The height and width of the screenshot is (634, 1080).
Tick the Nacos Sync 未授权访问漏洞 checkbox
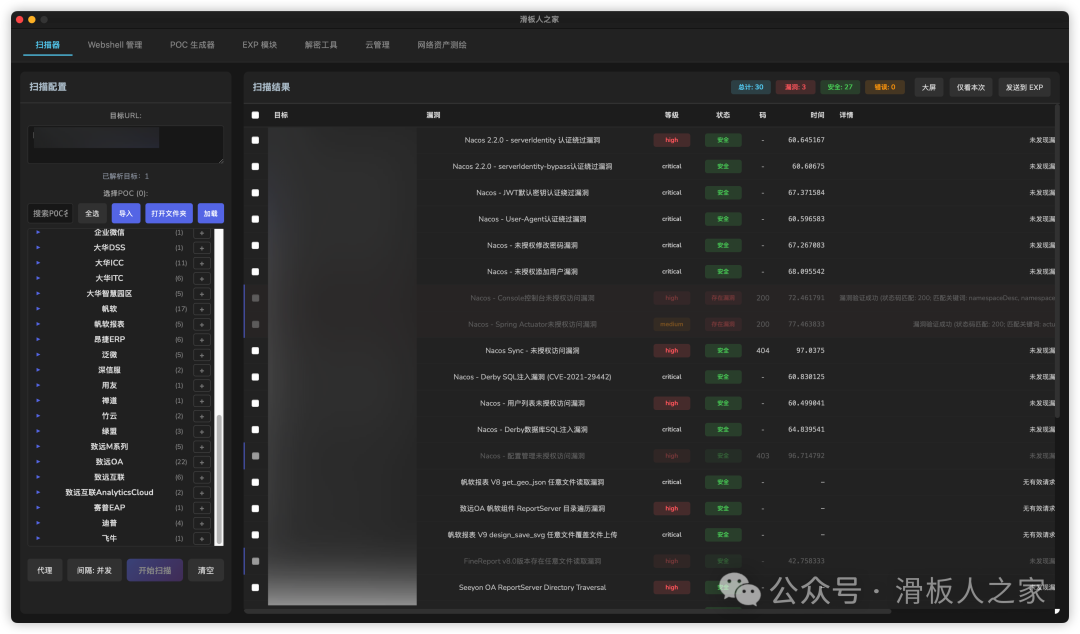256,351
